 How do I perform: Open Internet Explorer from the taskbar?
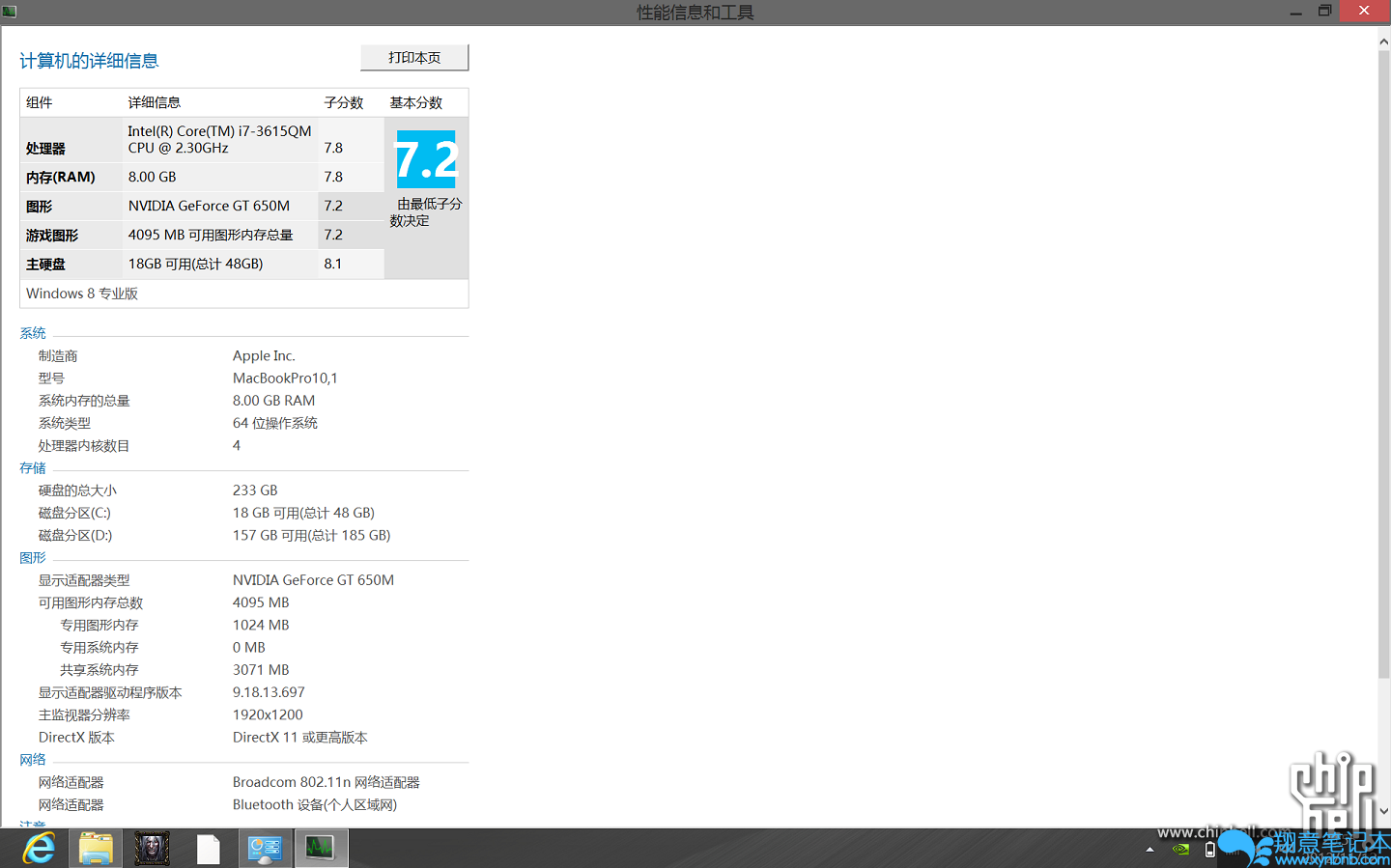(x=39, y=849)
